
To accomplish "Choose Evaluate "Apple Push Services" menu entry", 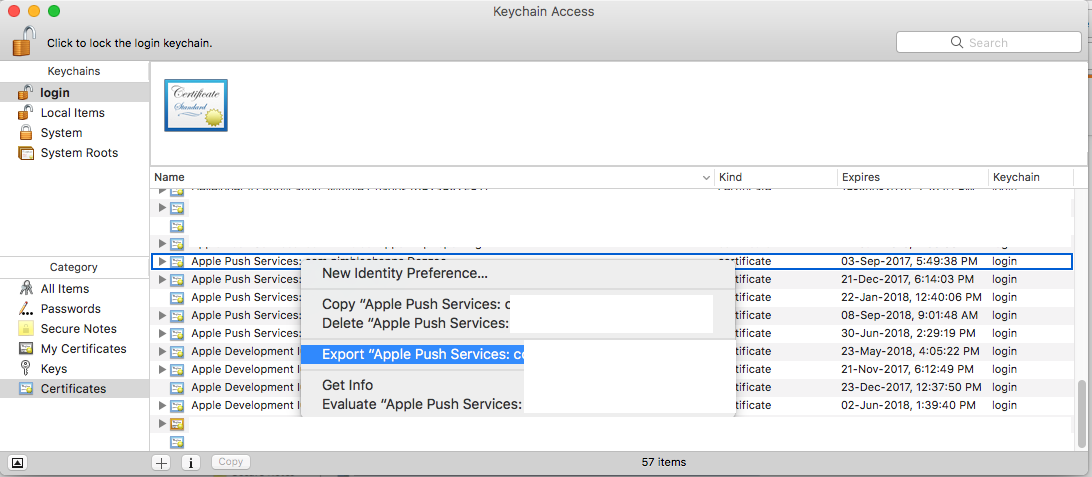I will tap(517, 404).
